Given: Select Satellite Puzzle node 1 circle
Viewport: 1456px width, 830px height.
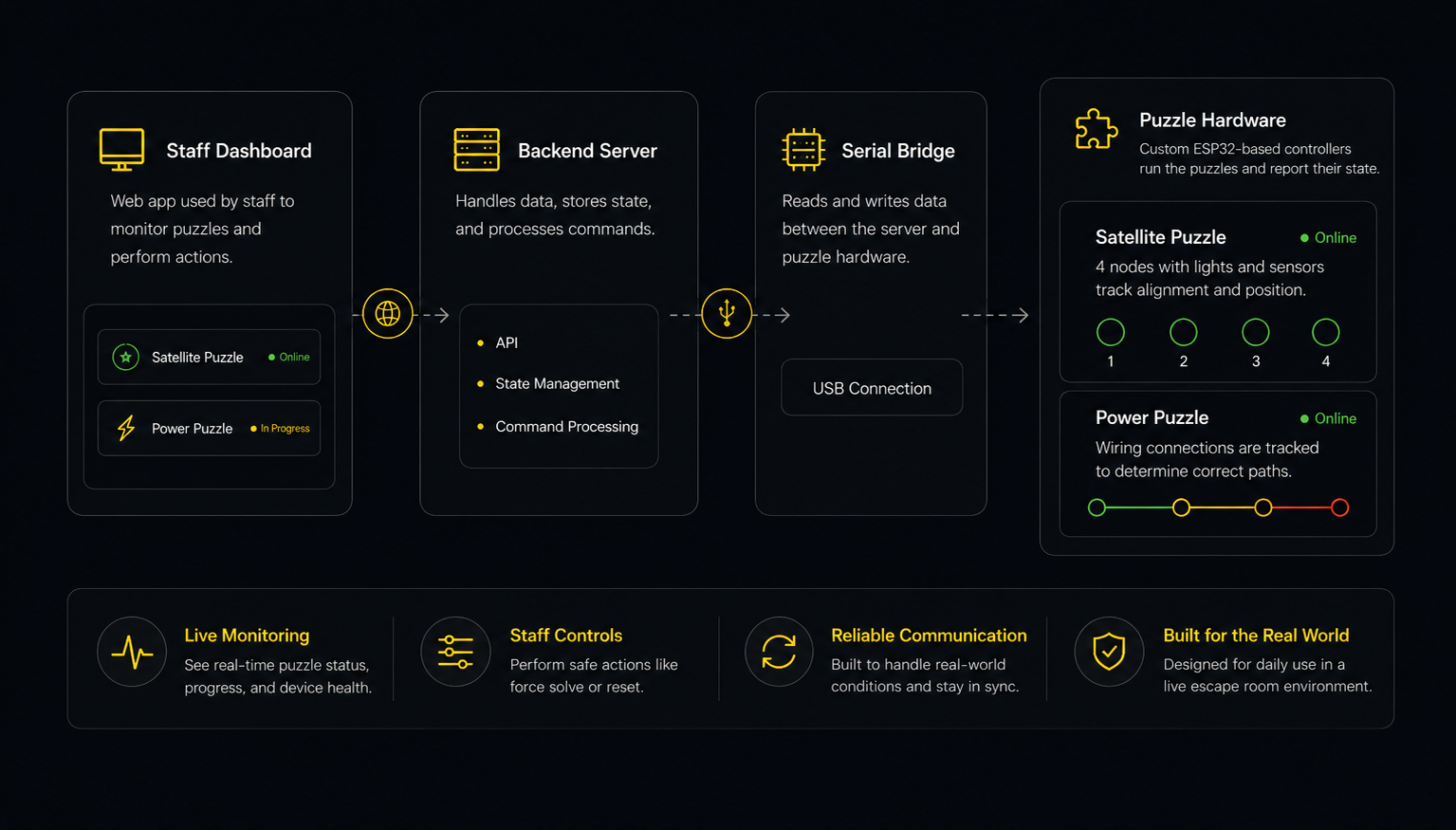Looking at the screenshot, I should (1111, 332).
